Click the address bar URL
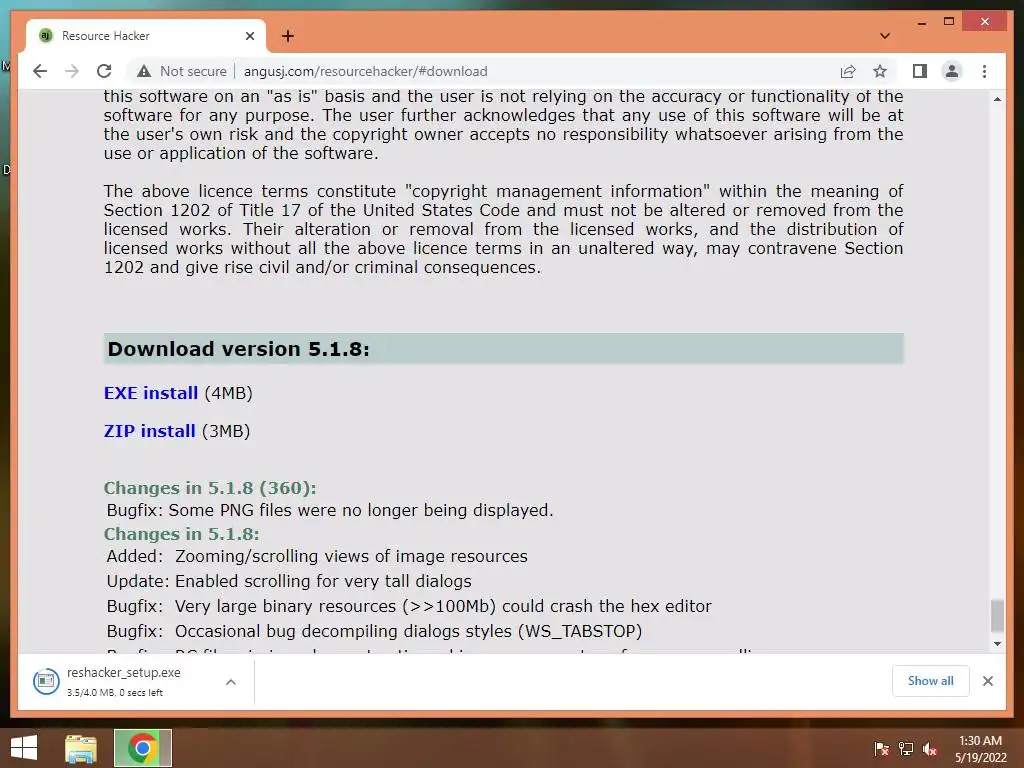The height and width of the screenshot is (768, 1024). point(365,71)
